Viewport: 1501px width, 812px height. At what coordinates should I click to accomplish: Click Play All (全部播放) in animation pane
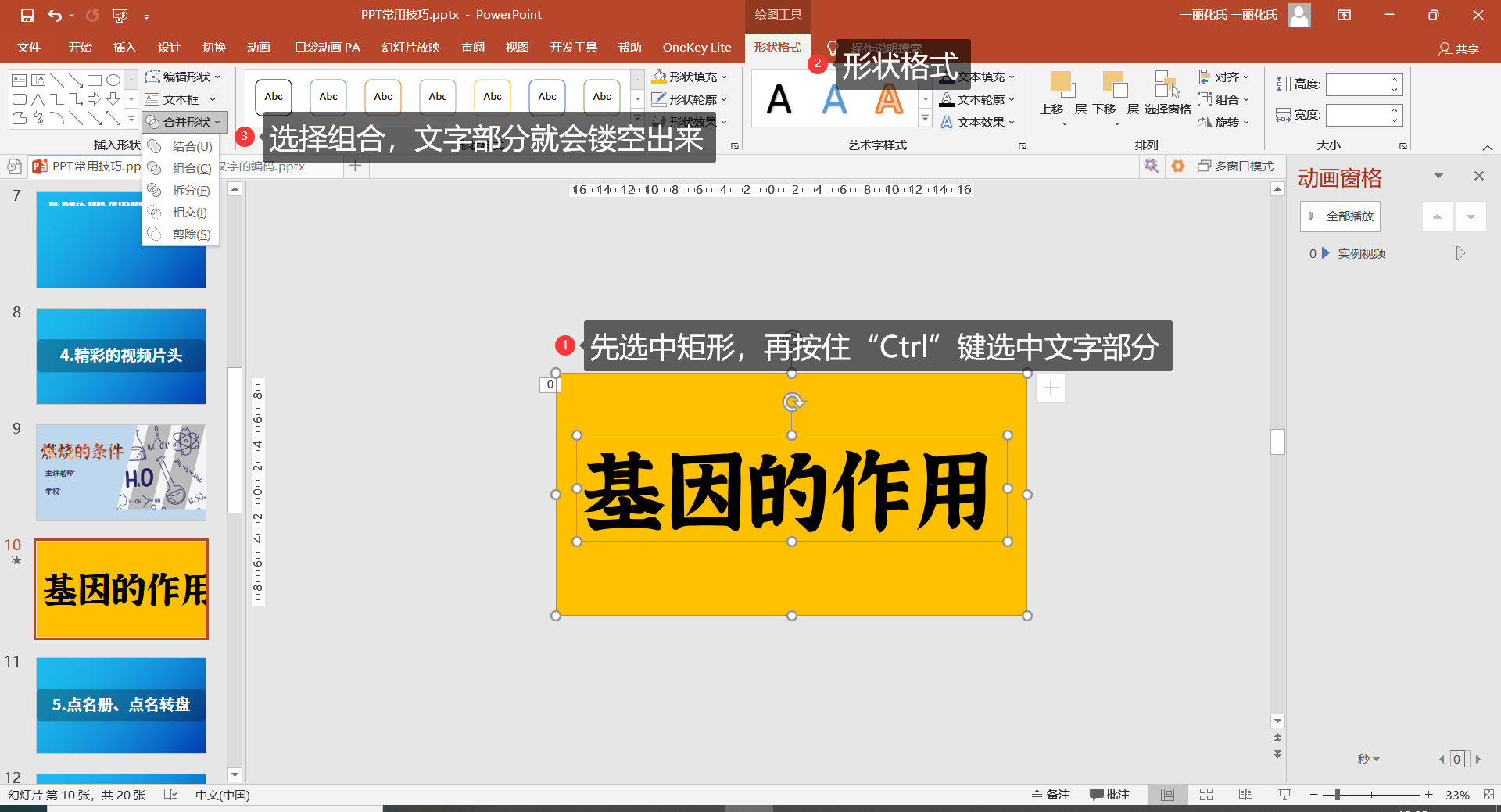[x=1340, y=216]
